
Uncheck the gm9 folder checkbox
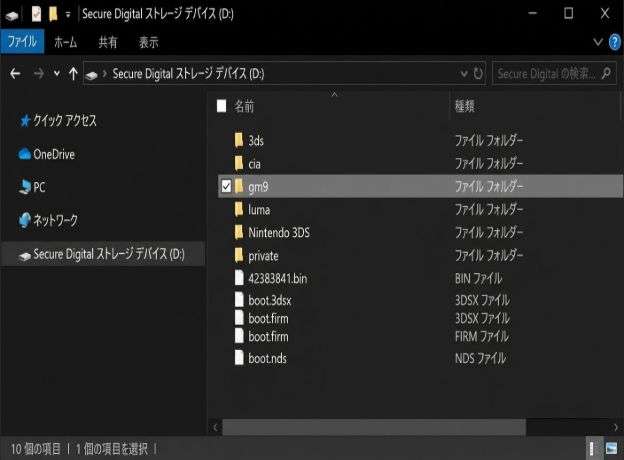[226, 186]
